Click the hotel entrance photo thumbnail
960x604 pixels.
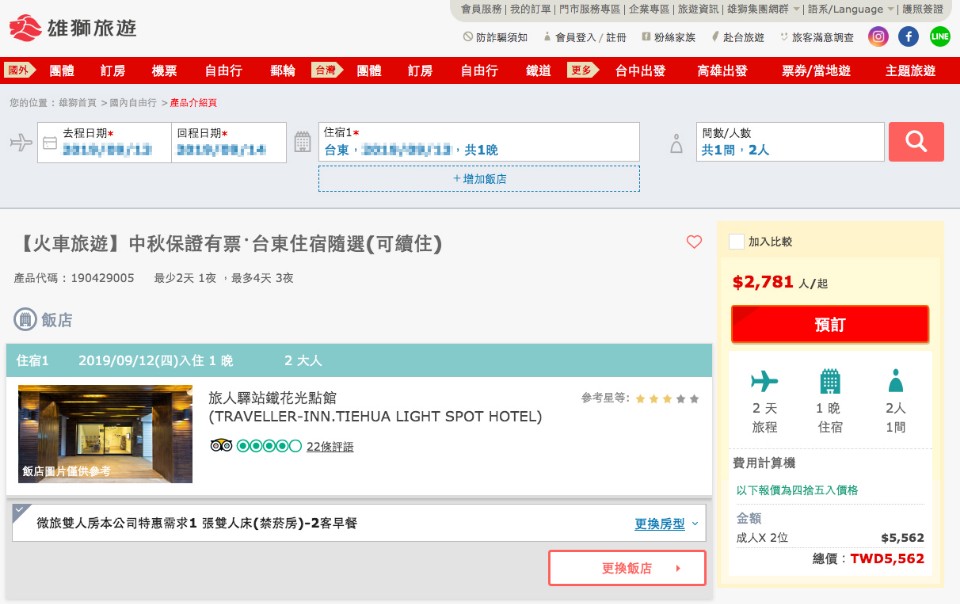tap(105, 434)
